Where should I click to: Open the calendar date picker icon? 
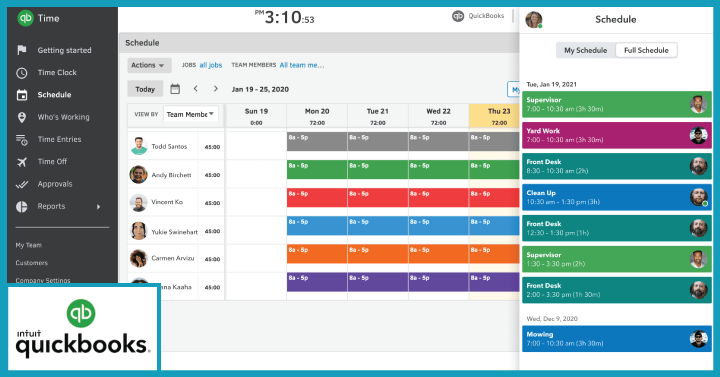tap(175, 89)
